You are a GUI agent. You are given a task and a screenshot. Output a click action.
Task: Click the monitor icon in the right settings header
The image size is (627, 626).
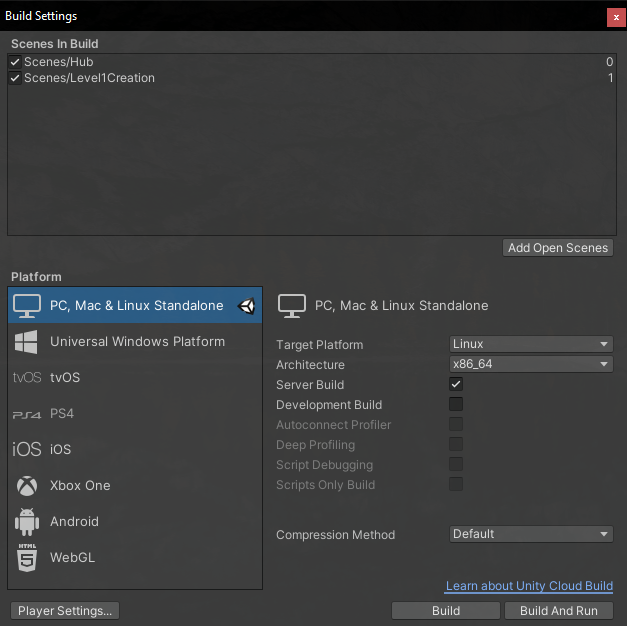point(292,306)
